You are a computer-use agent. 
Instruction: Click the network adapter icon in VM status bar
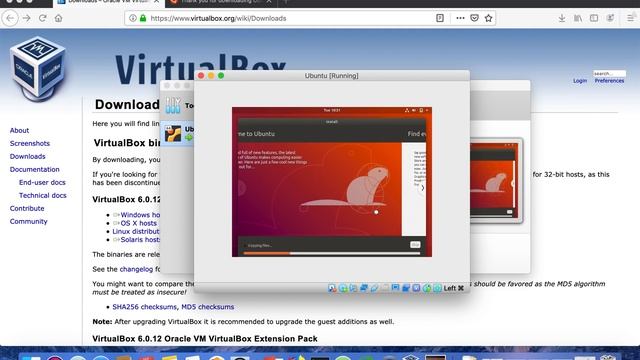point(364,288)
